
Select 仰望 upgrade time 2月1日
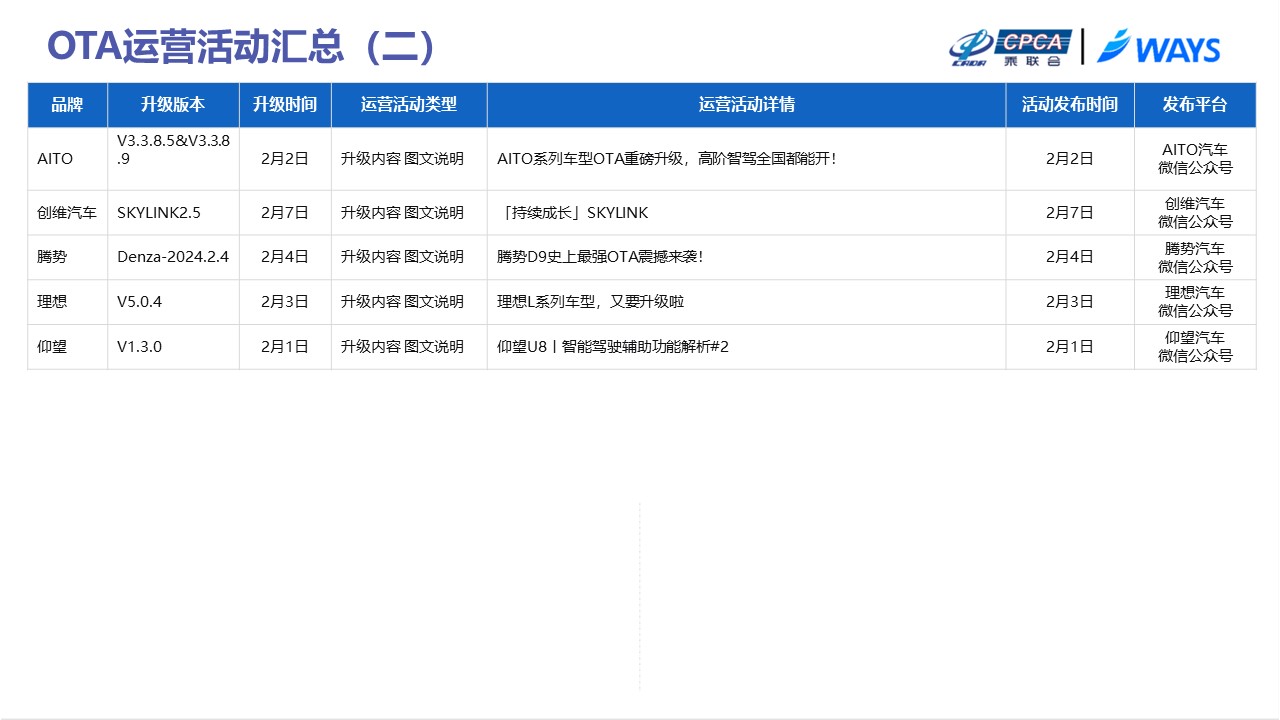click(285, 347)
